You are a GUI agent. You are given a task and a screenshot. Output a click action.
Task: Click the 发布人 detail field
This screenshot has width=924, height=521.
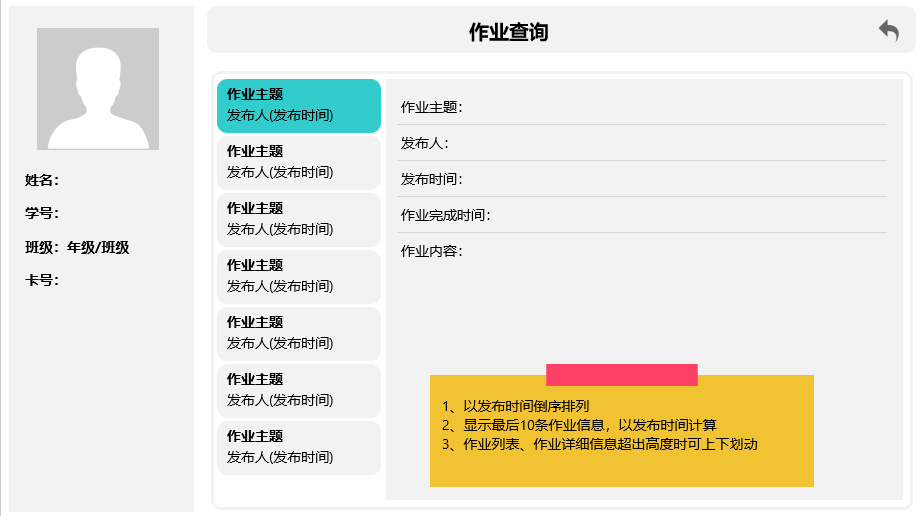click(x=640, y=143)
